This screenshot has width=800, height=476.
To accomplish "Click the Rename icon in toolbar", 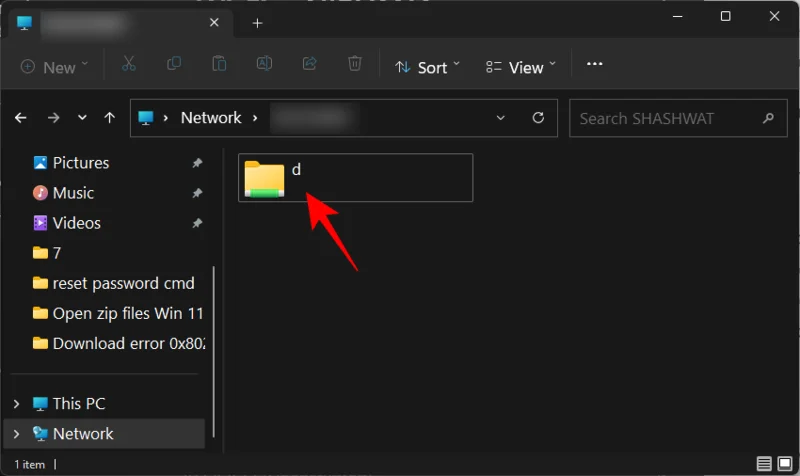I will (x=264, y=64).
